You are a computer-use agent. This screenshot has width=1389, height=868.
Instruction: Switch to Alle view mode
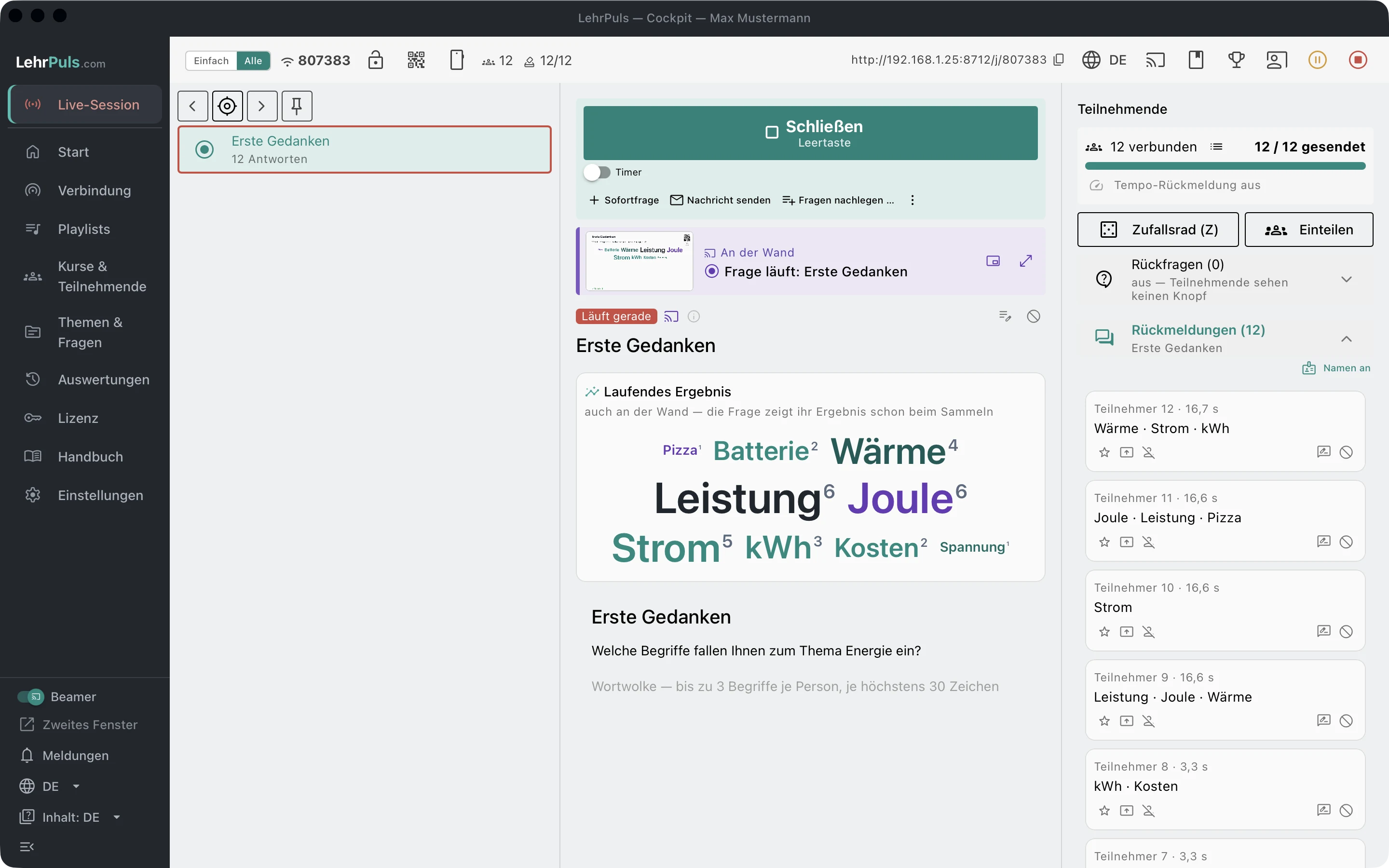[x=253, y=61]
